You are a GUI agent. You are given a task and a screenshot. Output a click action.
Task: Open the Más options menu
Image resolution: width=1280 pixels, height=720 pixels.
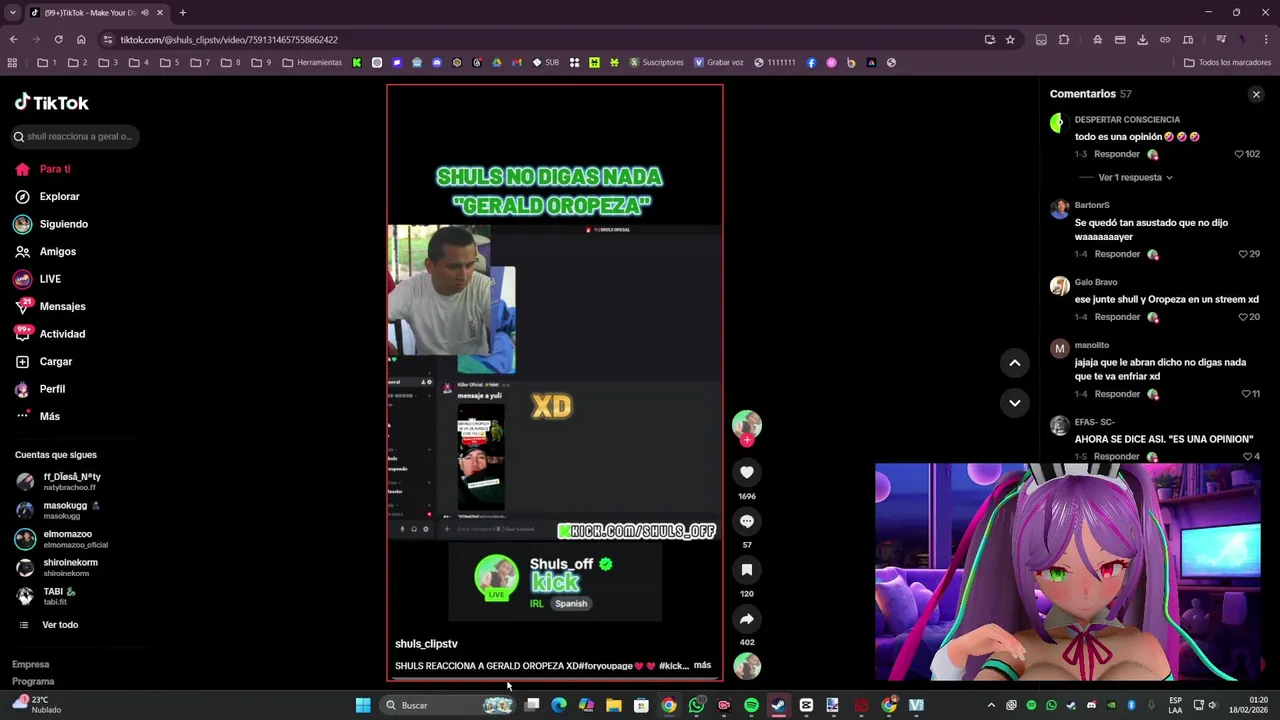tap(49, 416)
